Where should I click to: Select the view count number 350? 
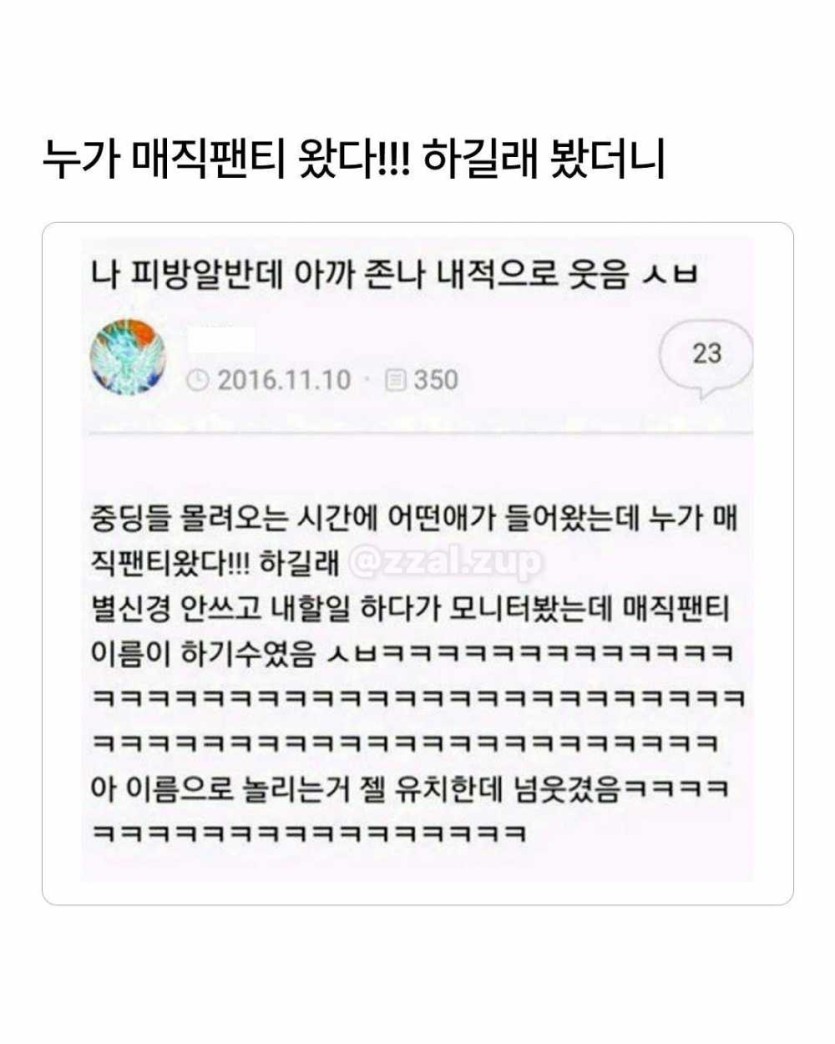436,380
